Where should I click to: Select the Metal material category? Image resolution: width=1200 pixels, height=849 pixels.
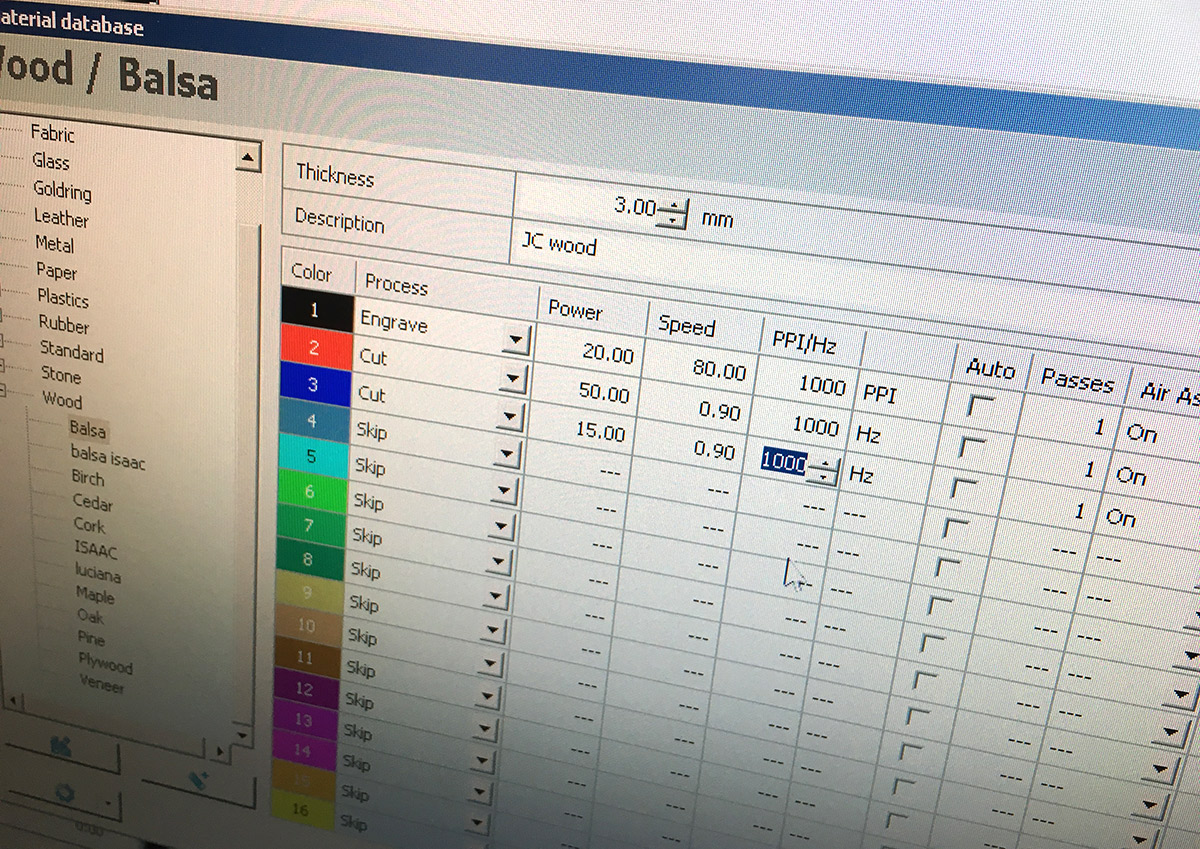pos(55,245)
